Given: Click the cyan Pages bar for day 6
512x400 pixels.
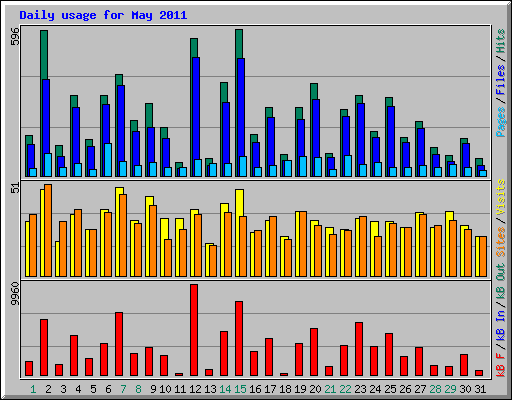Looking at the screenshot, I should click(x=108, y=160).
